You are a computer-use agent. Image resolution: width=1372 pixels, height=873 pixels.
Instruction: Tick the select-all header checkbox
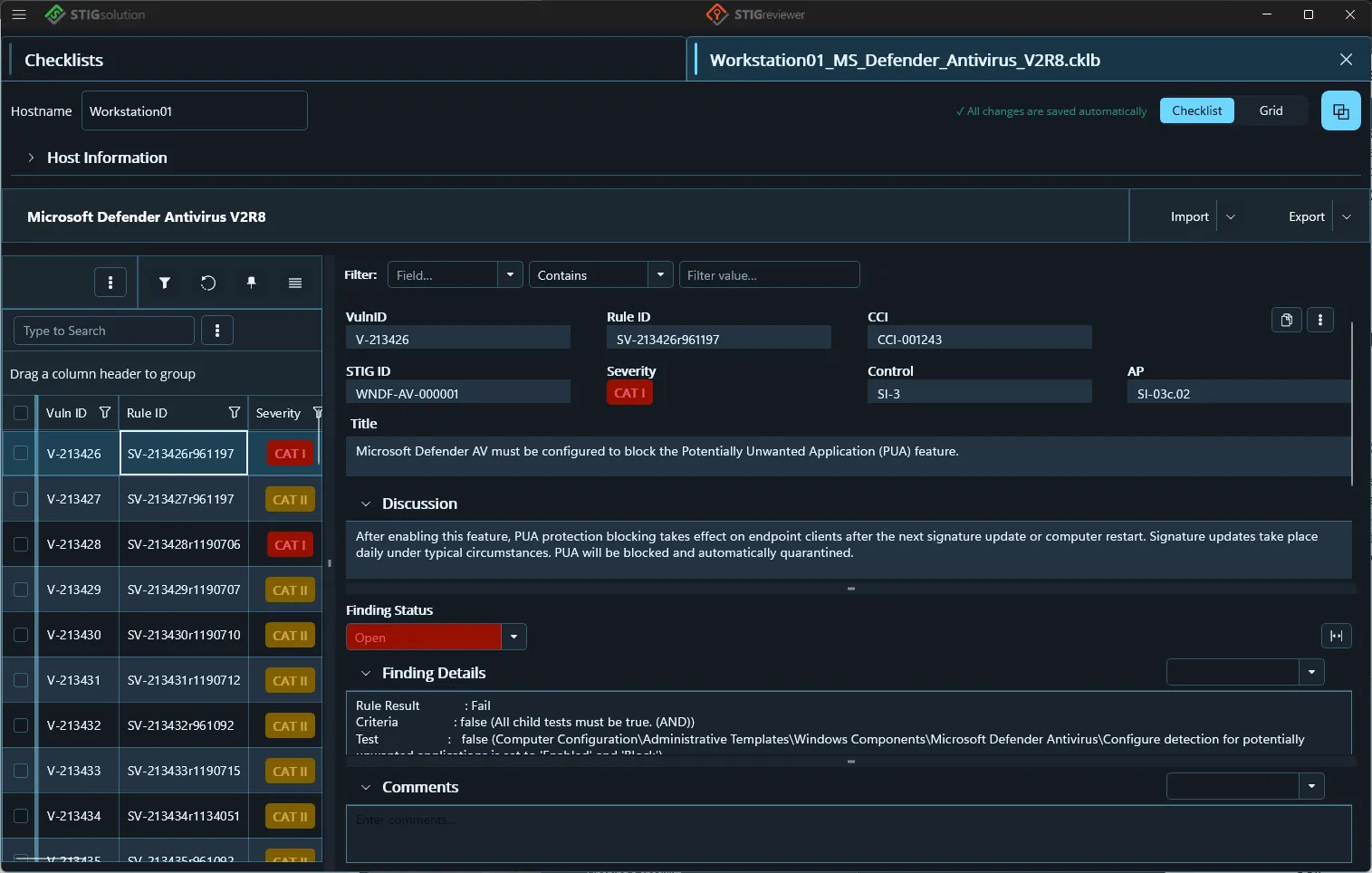(21, 413)
